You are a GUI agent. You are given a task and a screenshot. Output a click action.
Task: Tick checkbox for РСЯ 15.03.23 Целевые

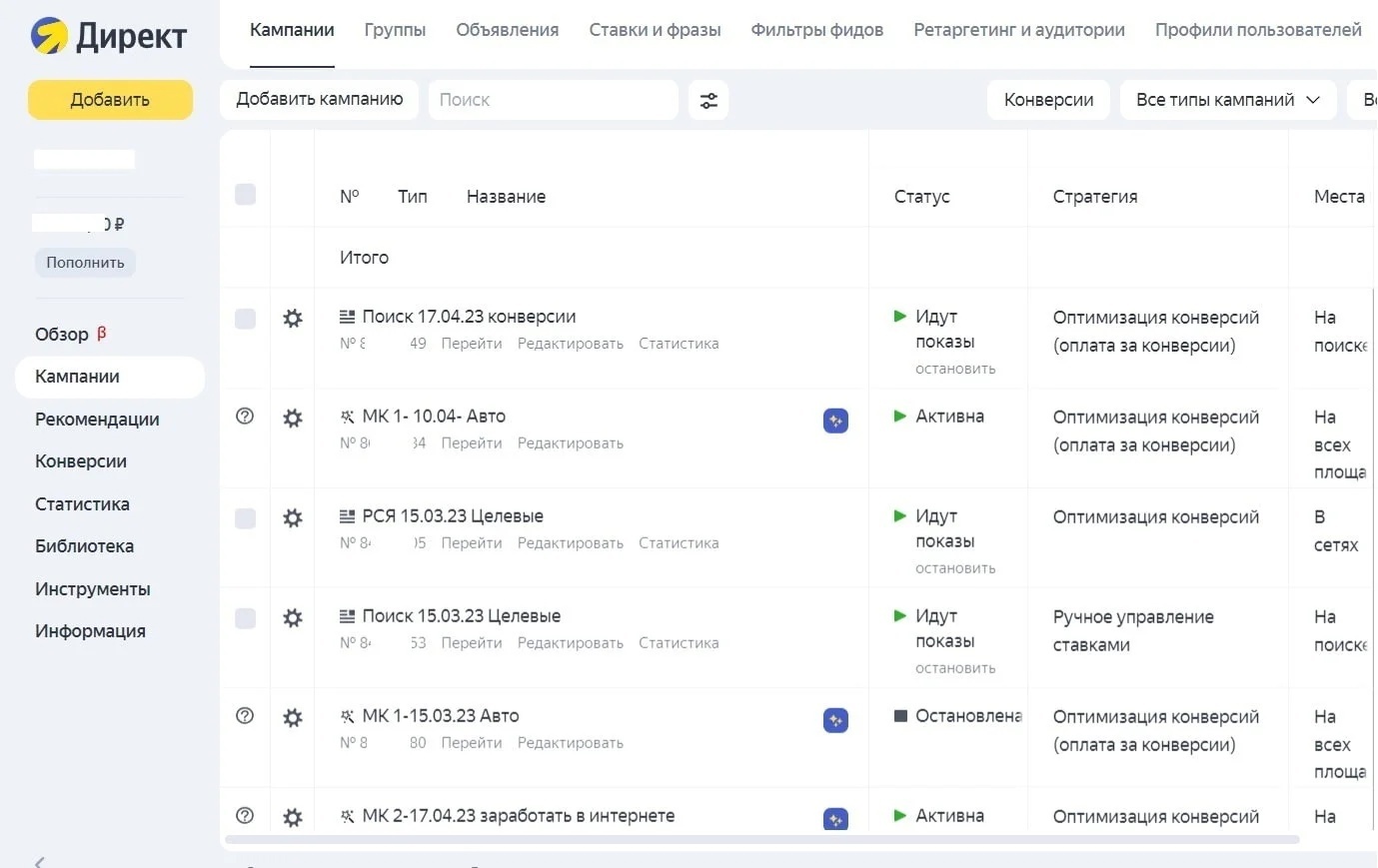245,518
